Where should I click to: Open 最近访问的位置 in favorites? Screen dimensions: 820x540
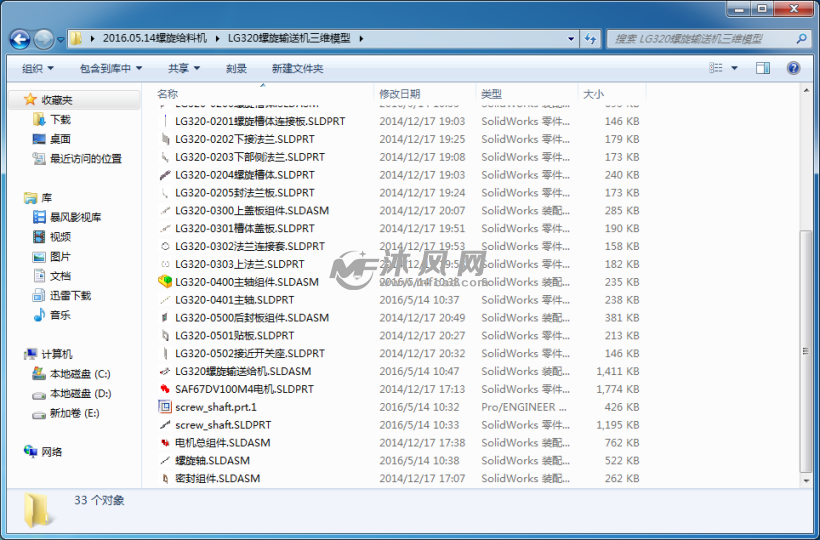click(x=86, y=158)
